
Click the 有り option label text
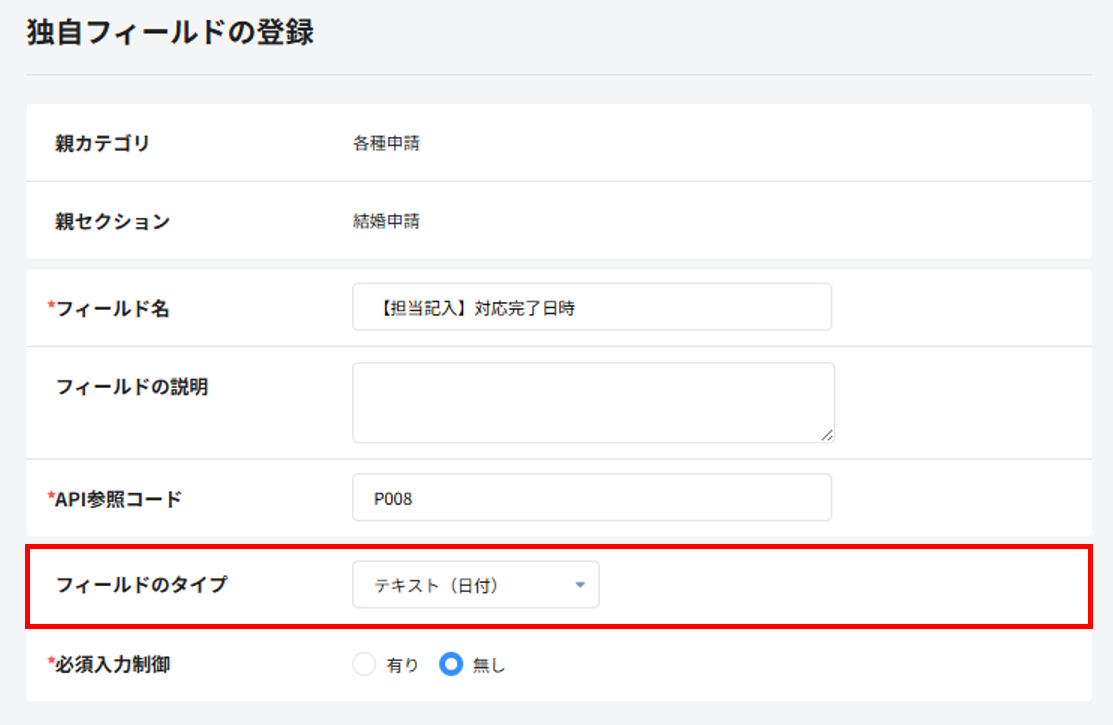[403, 665]
